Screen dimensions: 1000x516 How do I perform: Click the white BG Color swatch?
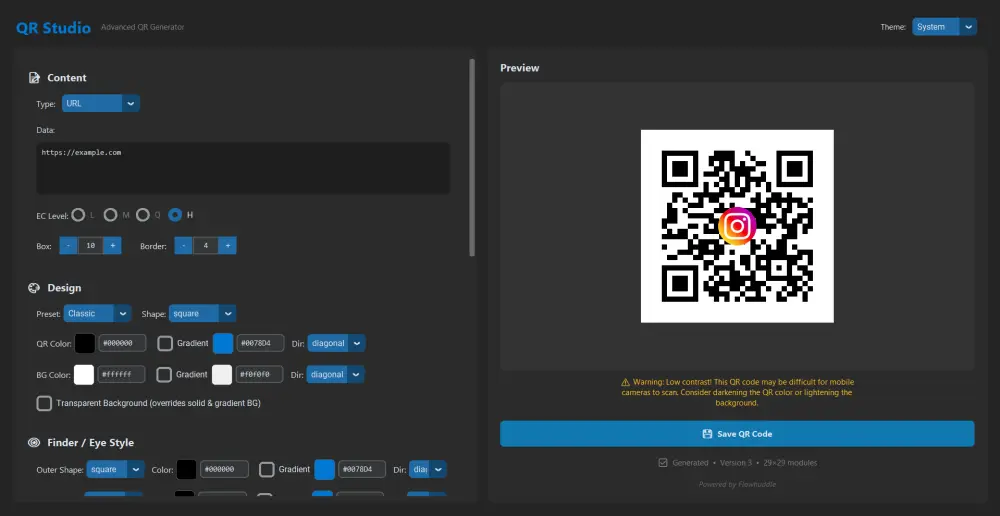click(x=84, y=374)
